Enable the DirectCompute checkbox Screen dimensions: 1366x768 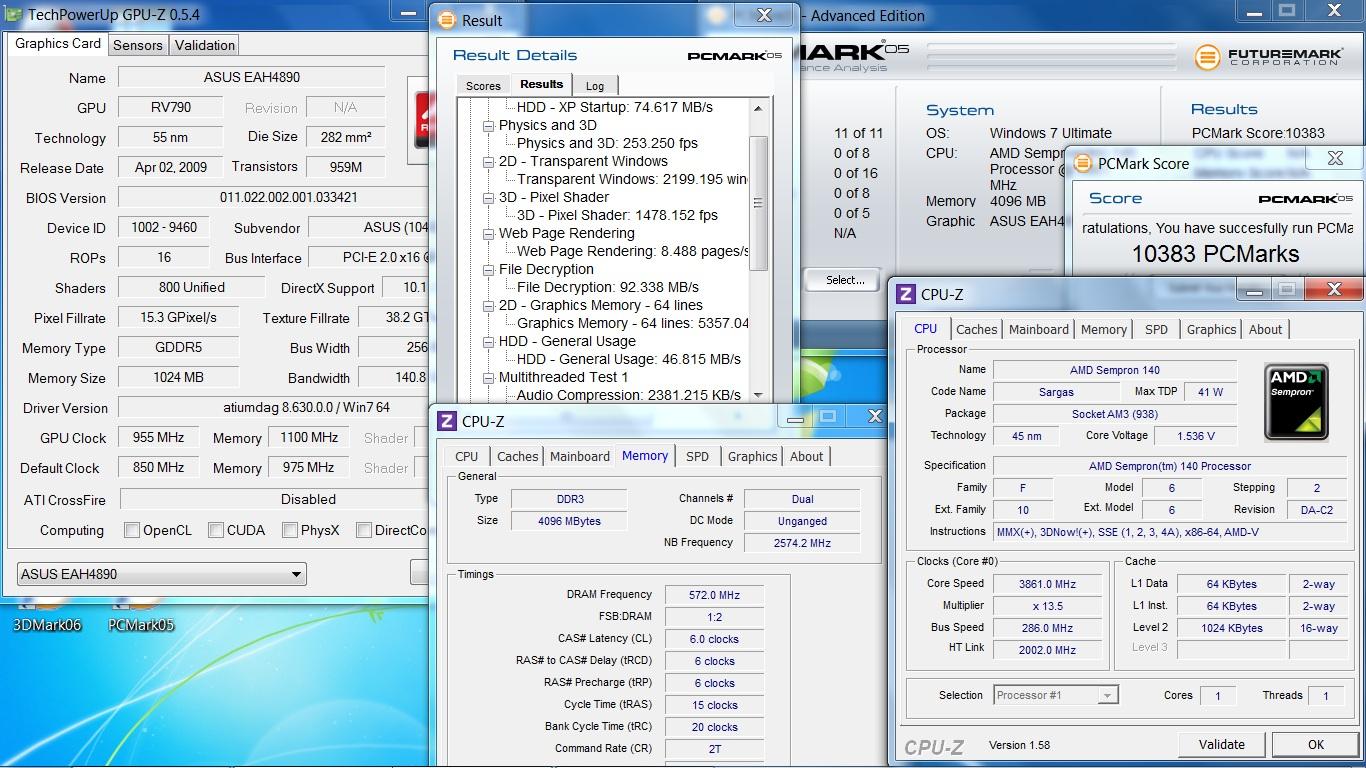[x=364, y=530]
